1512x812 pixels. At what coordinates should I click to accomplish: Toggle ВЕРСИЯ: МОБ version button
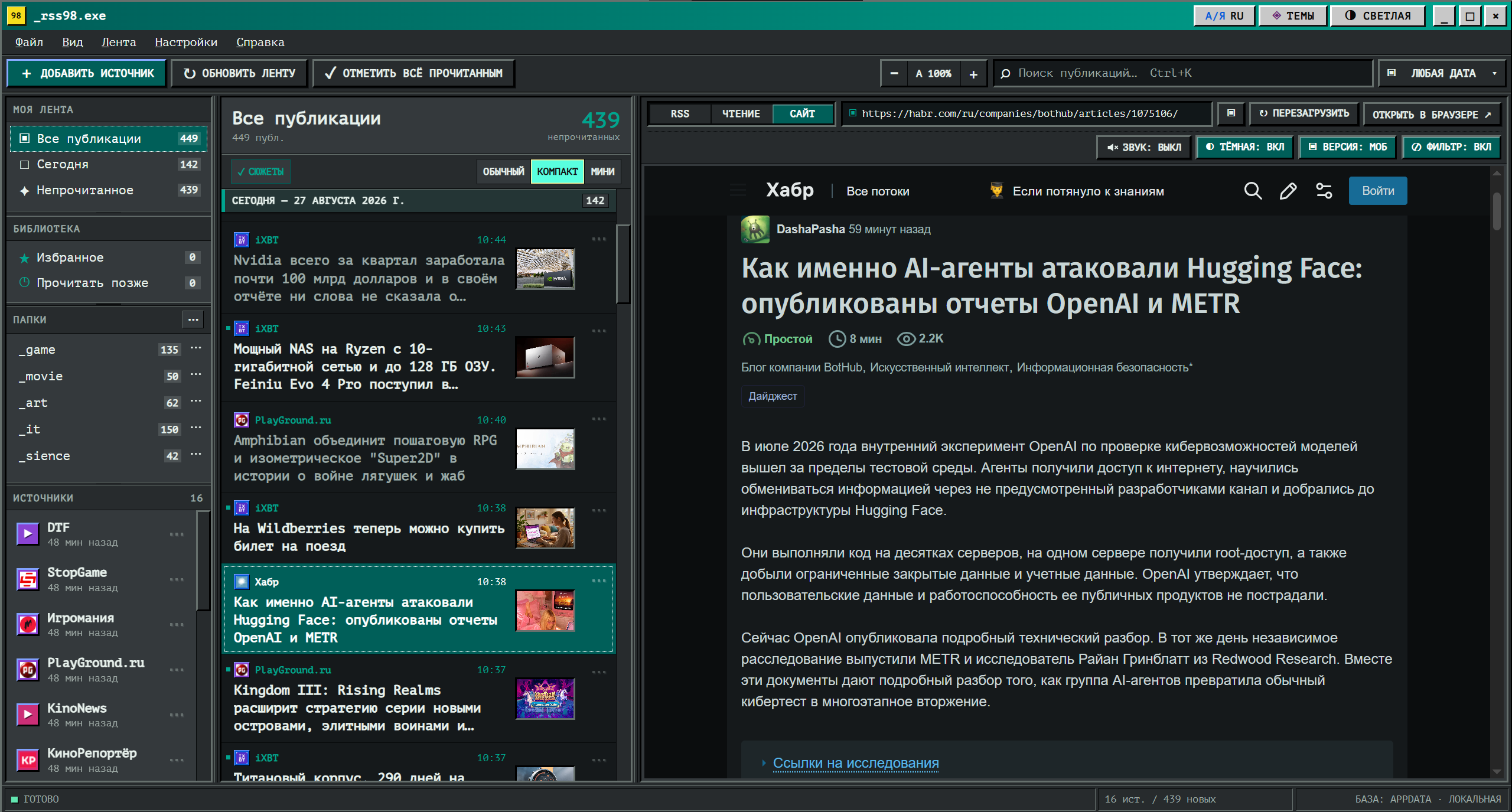[x=1348, y=147]
